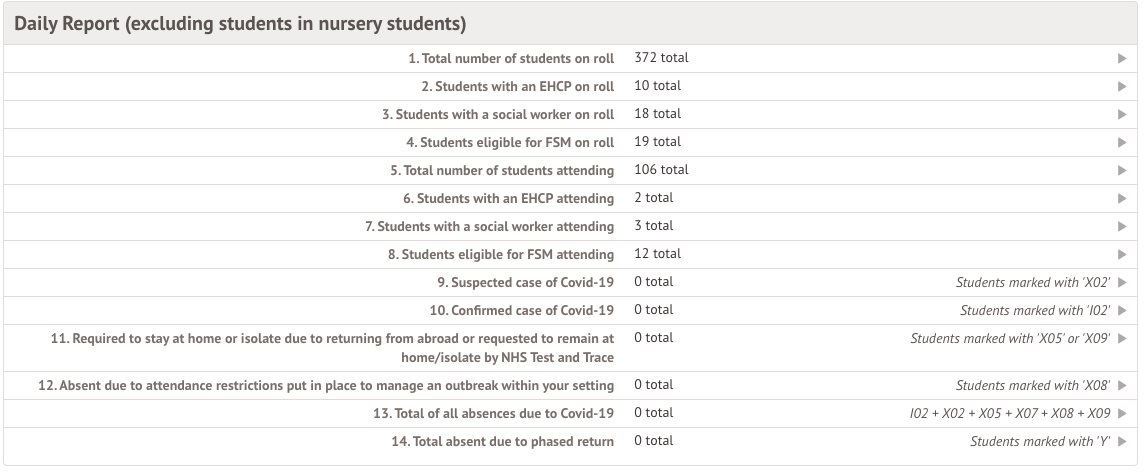Open arrow for total Covid-19 absences
This screenshot has height=472, width=1143.
[1122, 414]
